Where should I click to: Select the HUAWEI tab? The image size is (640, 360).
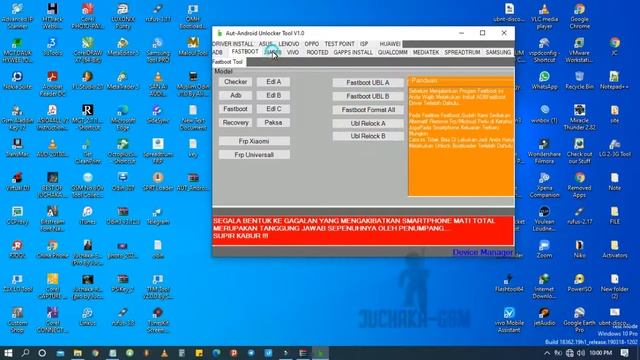390,44
